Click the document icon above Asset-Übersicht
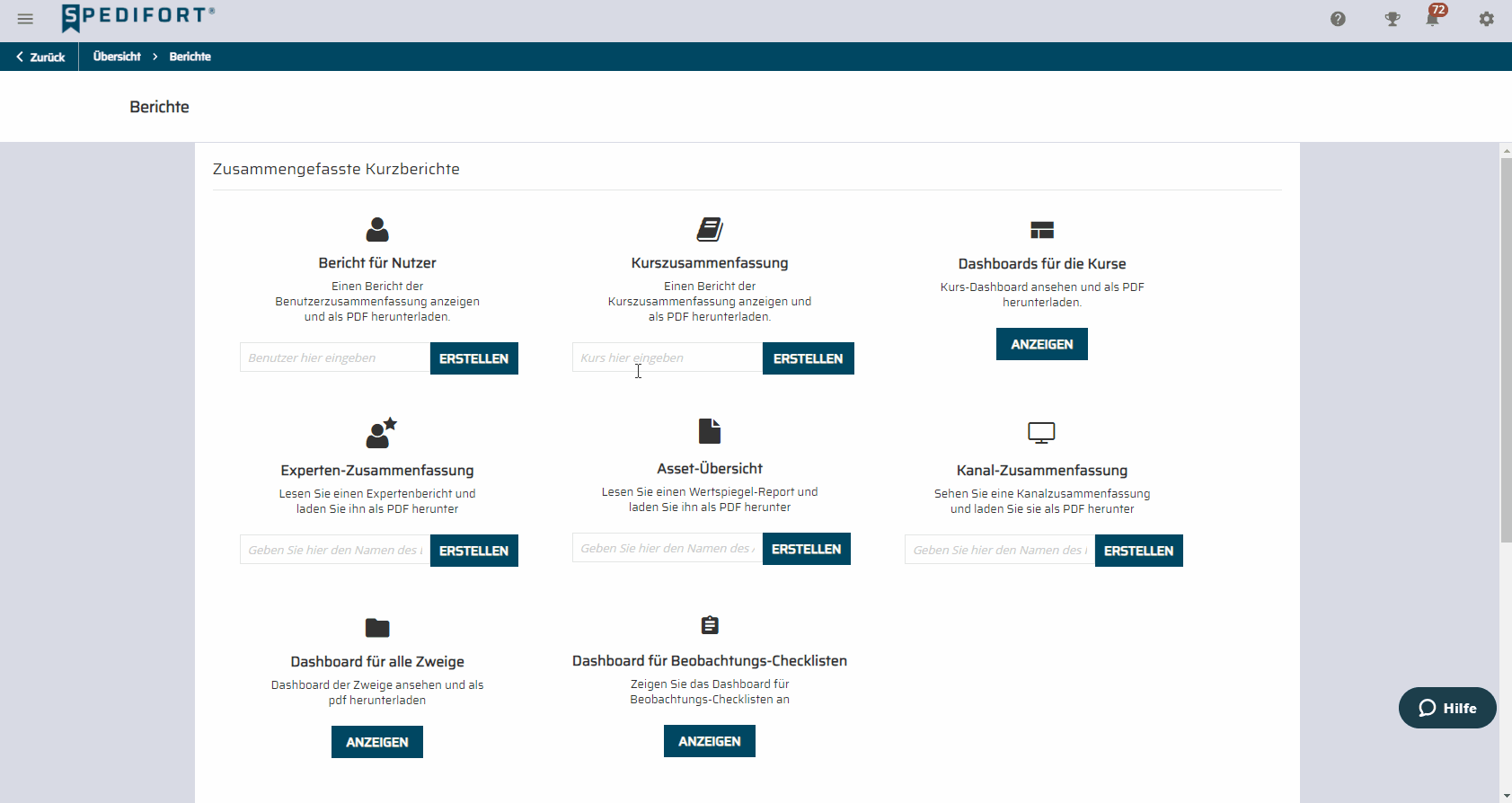The image size is (1512, 803). 710,431
